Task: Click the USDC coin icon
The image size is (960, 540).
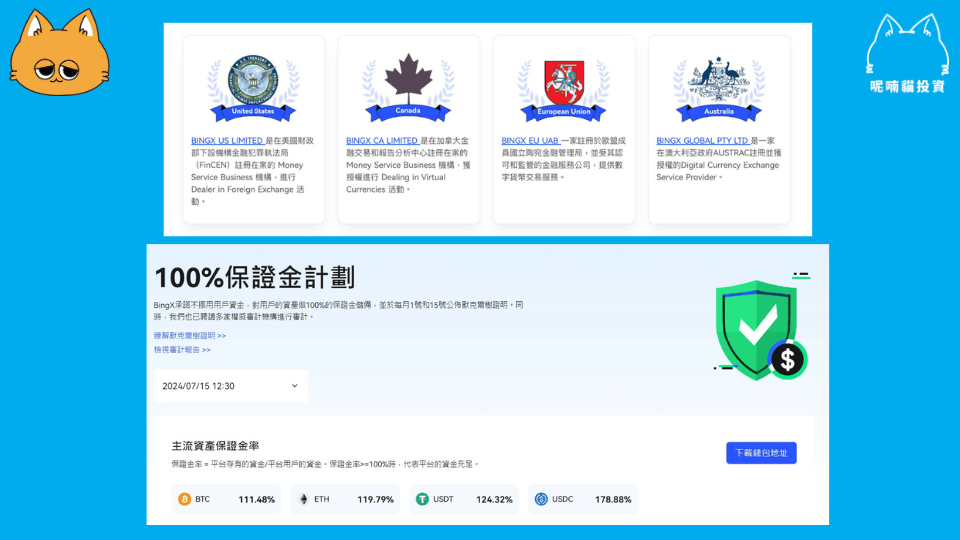Action: pyautogui.click(x=541, y=499)
